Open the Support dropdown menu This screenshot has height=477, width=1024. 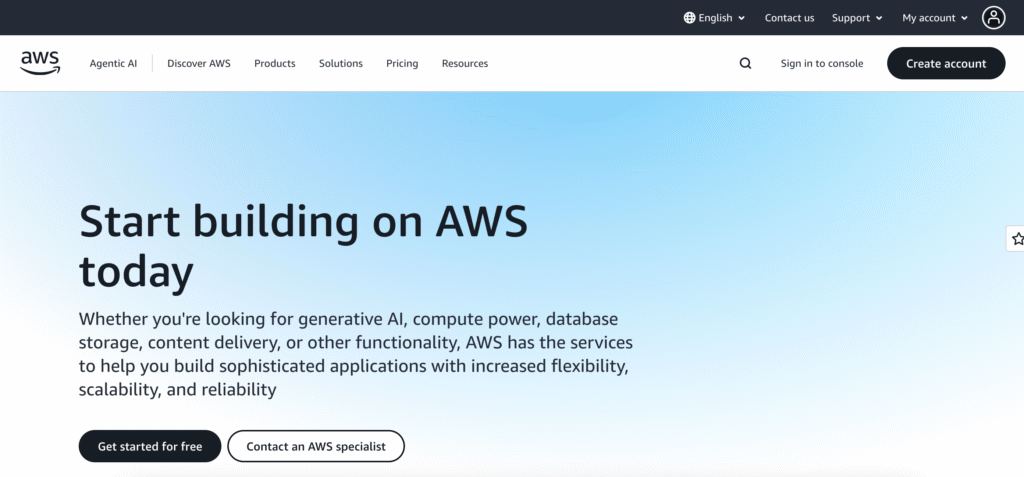click(x=857, y=18)
